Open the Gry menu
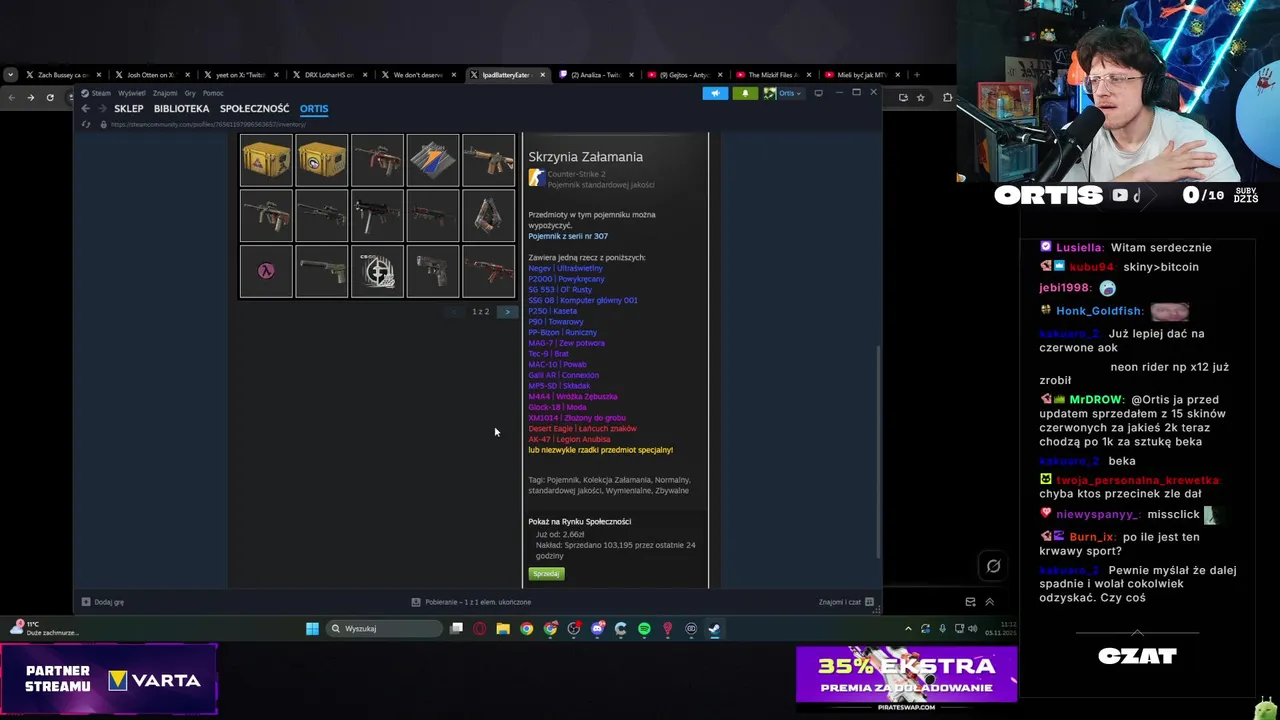Viewport: 1280px width, 720px height. tap(190, 93)
